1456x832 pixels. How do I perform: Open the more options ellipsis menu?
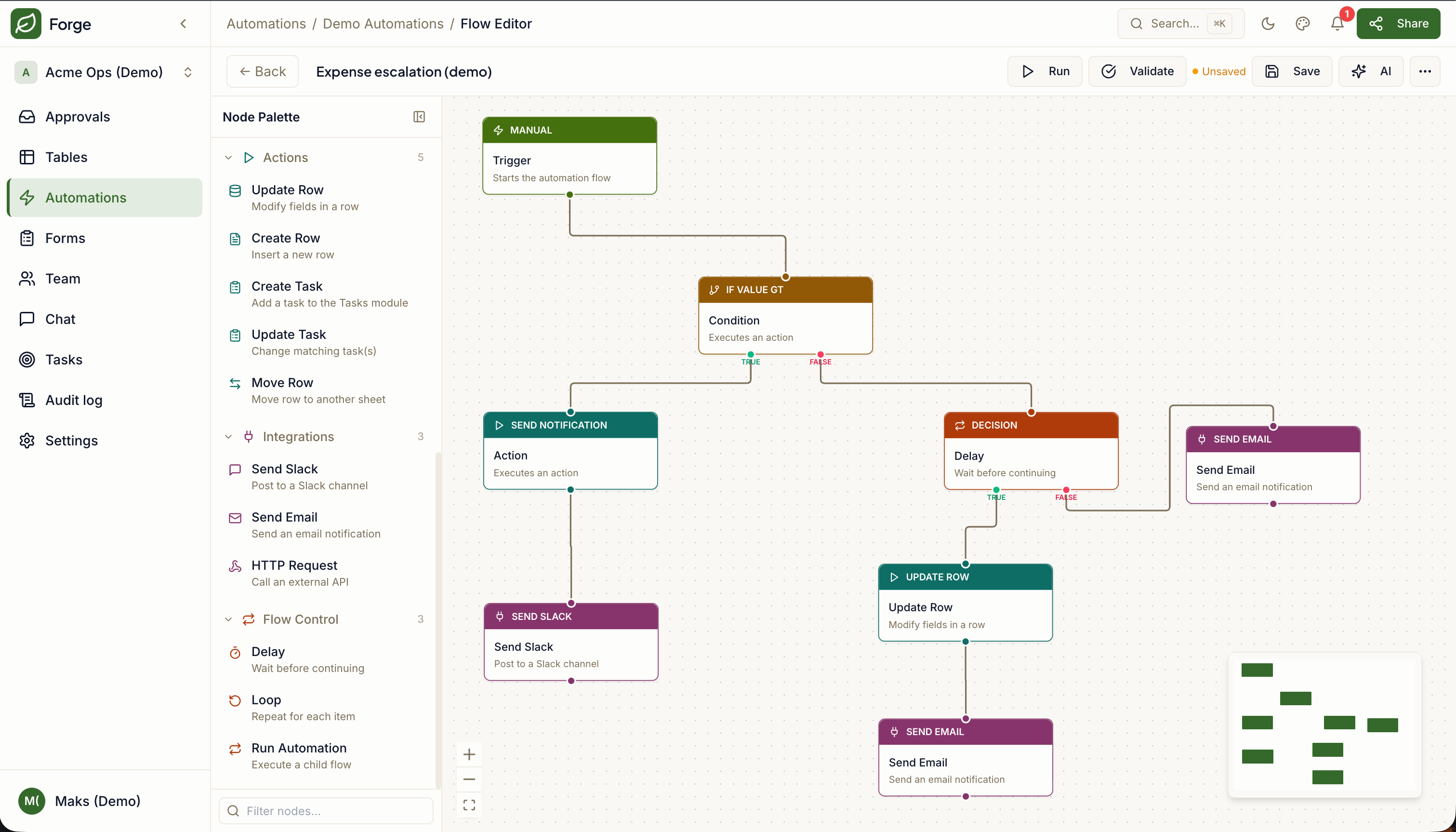coord(1425,71)
